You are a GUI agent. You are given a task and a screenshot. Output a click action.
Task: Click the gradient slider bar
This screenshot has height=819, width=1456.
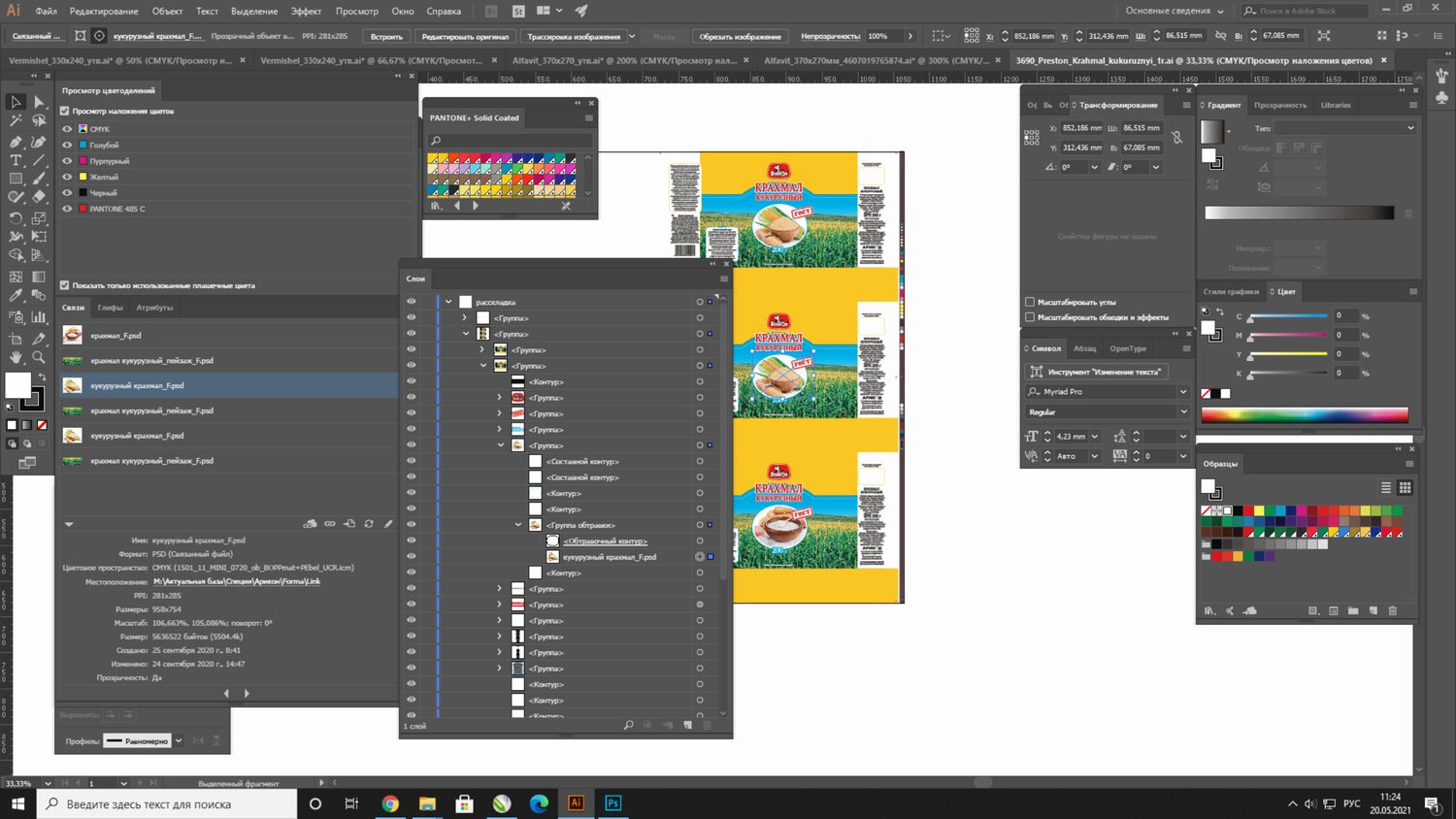1299,213
